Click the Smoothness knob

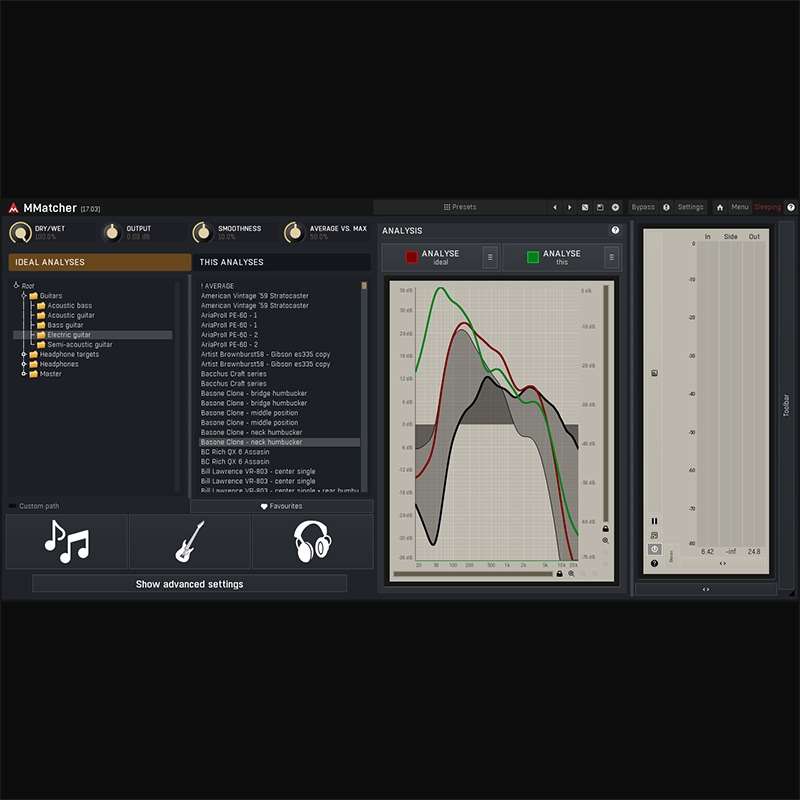pyautogui.click(x=203, y=233)
